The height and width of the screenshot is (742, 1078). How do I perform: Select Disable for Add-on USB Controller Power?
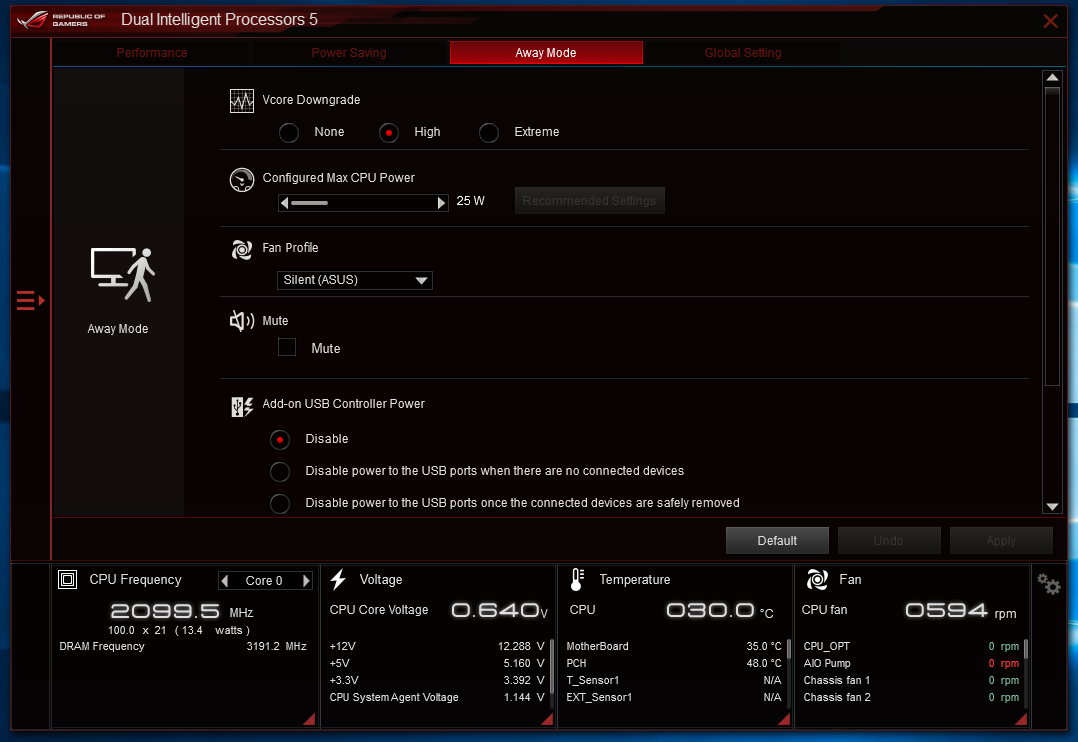(x=280, y=439)
